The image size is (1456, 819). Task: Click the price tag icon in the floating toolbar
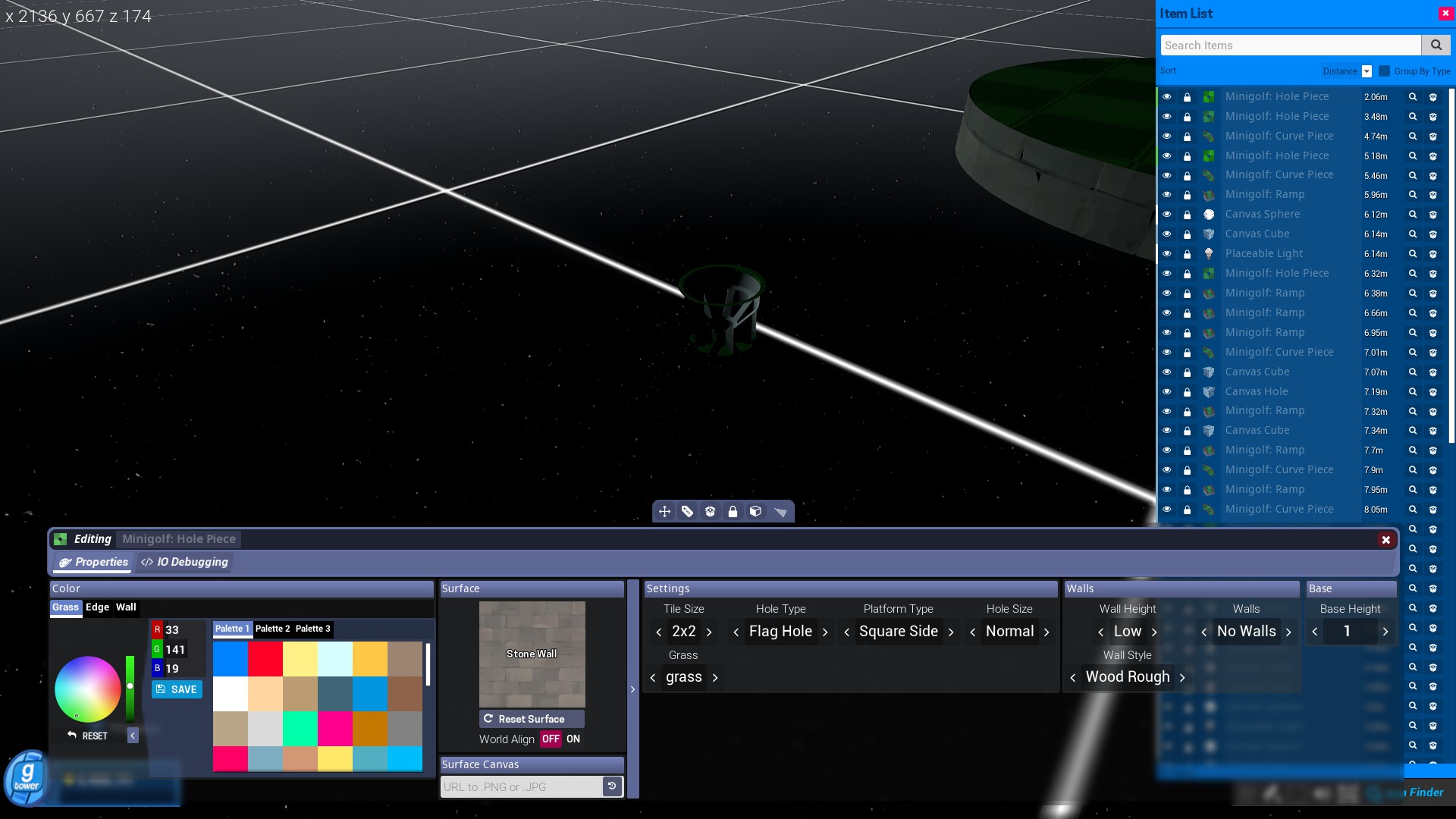[x=687, y=512]
